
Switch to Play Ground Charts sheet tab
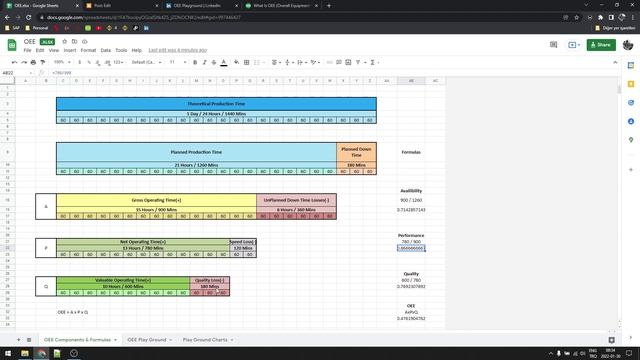click(x=208, y=340)
